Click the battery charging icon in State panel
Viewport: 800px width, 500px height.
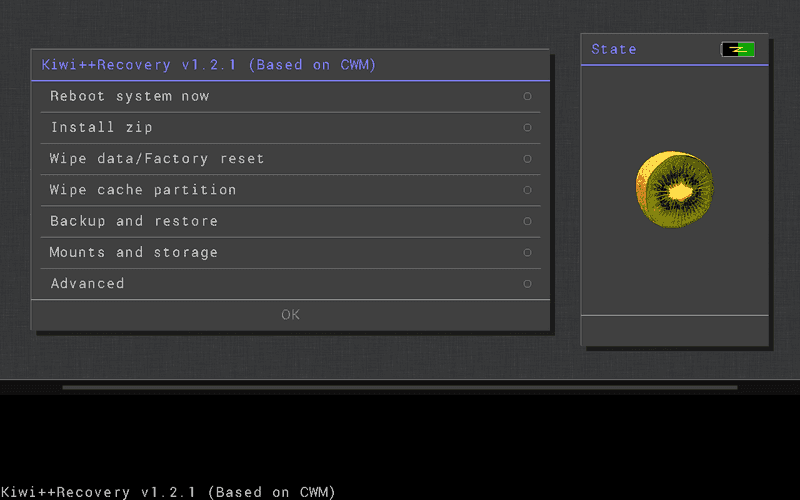coord(738,49)
